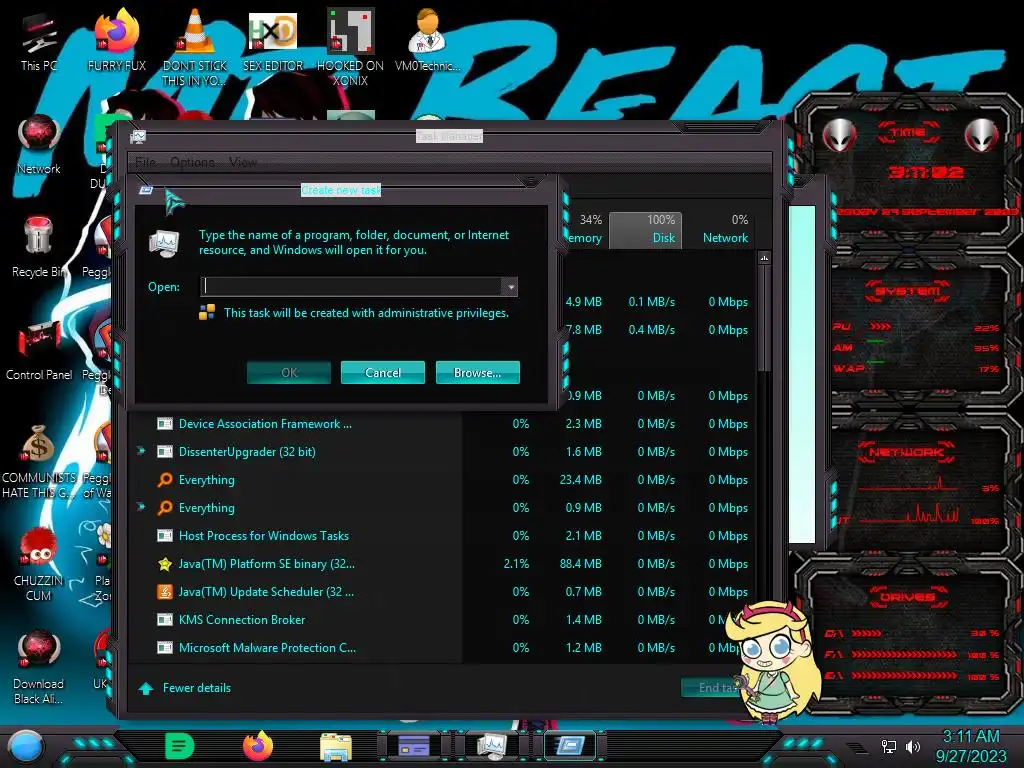The image size is (1024, 768).
Task: Click the OK button in Create new task
Action: point(289,373)
